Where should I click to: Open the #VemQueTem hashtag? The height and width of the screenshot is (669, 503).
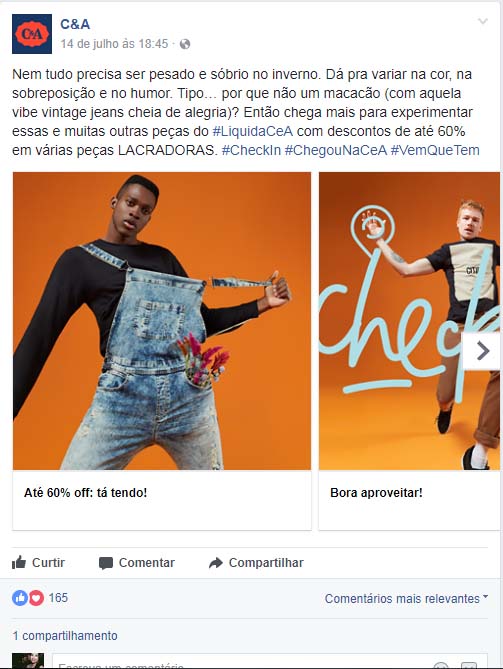click(x=435, y=150)
